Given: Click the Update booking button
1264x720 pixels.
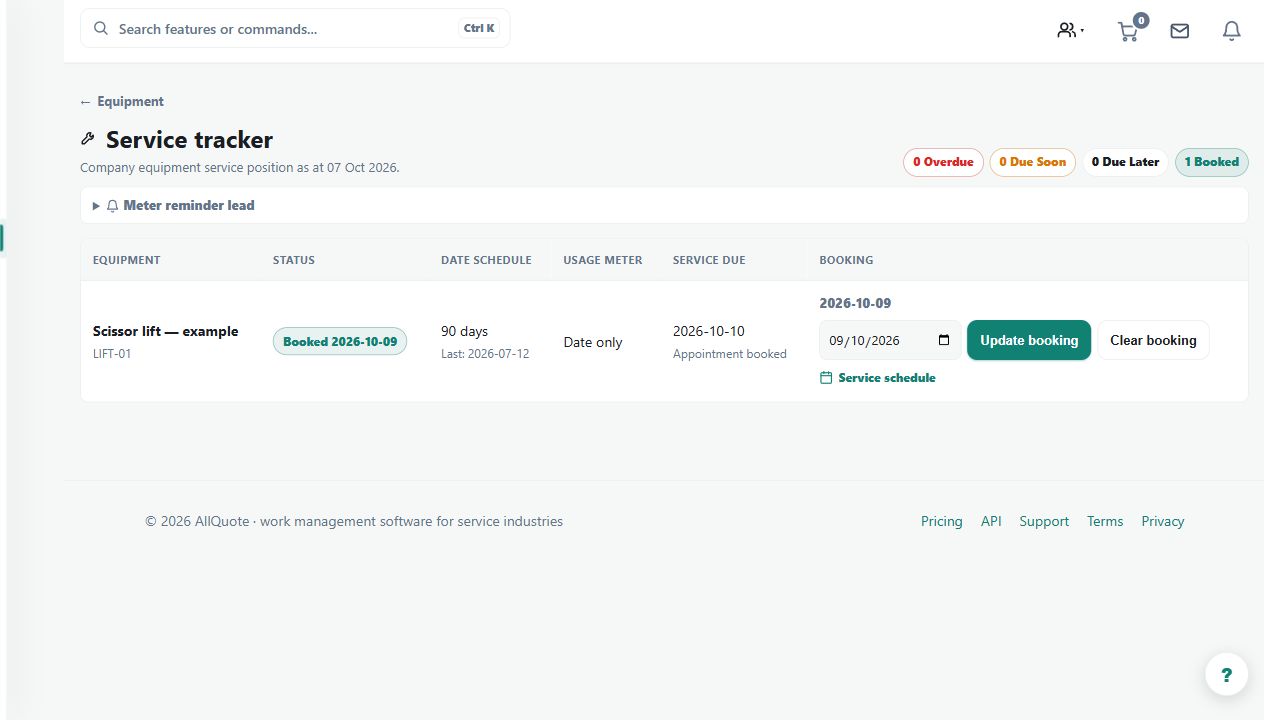Looking at the screenshot, I should 1029,340.
